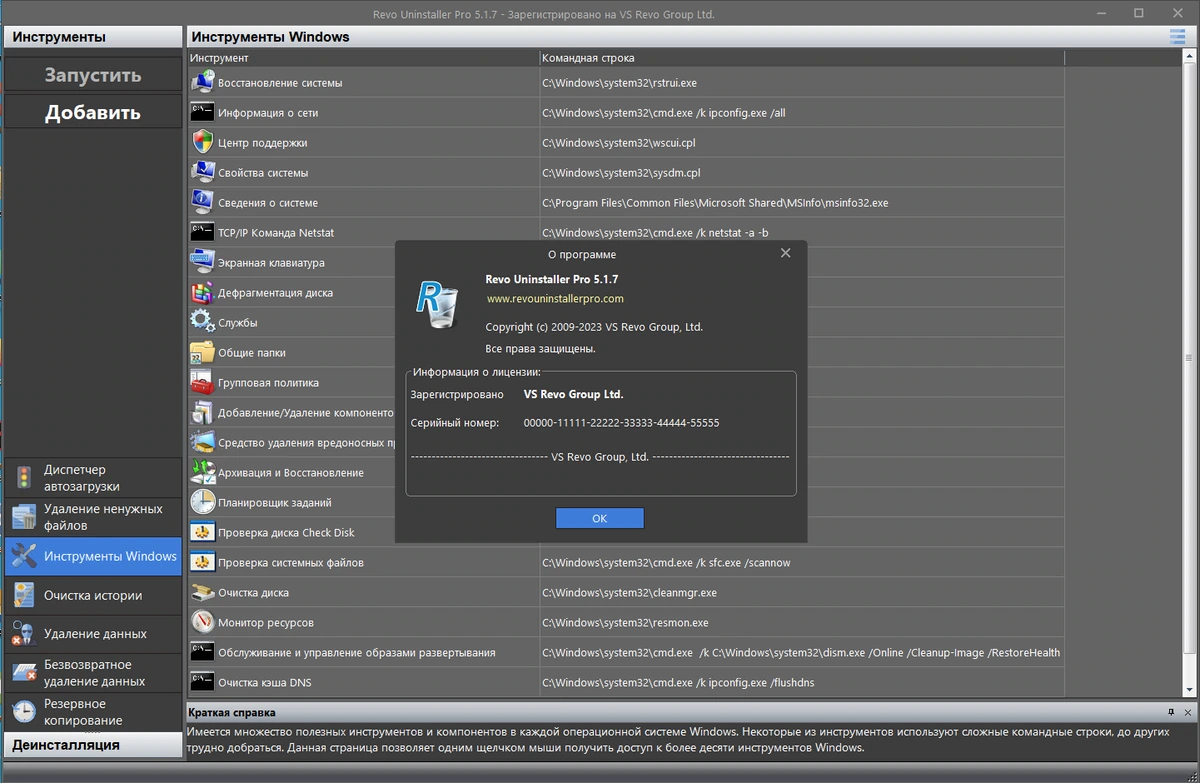Click the Экранная клавиатура keyboard icon

click(x=203, y=262)
